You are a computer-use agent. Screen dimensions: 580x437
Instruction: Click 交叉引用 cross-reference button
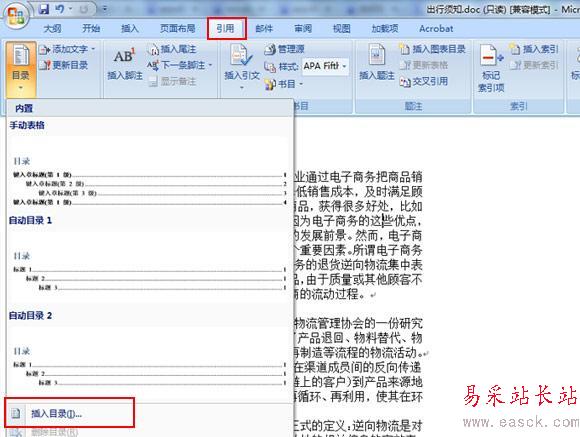click(x=424, y=81)
